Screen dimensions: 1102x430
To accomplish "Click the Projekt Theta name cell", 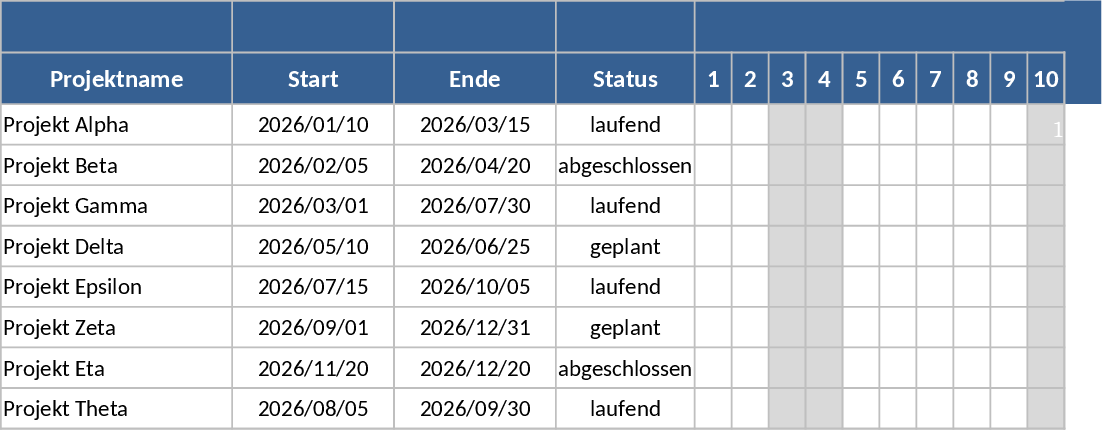I will pos(116,408).
